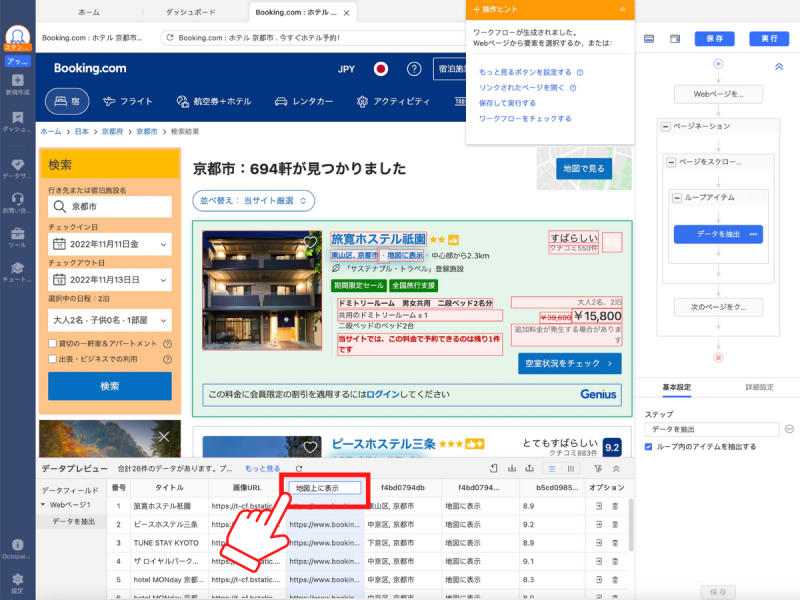This screenshot has height=600, width=800.
Task: Click the 京都市 destination search field
Action: click(x=110, y=207)
